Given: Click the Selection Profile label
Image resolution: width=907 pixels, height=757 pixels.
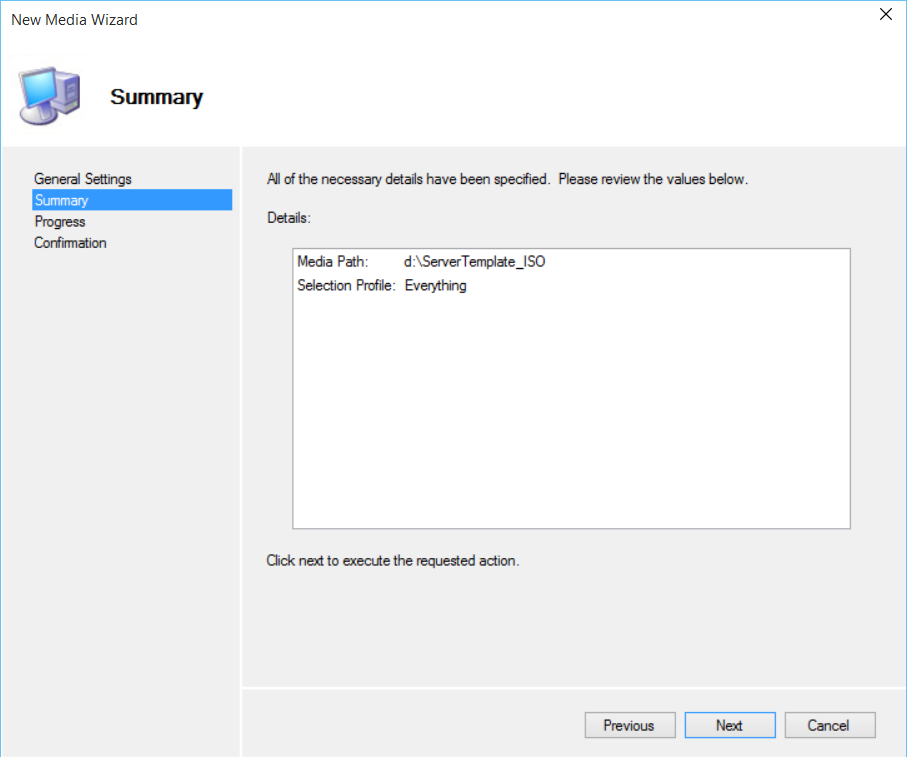Looking at the screenshot, I should [x=346, y=286].
